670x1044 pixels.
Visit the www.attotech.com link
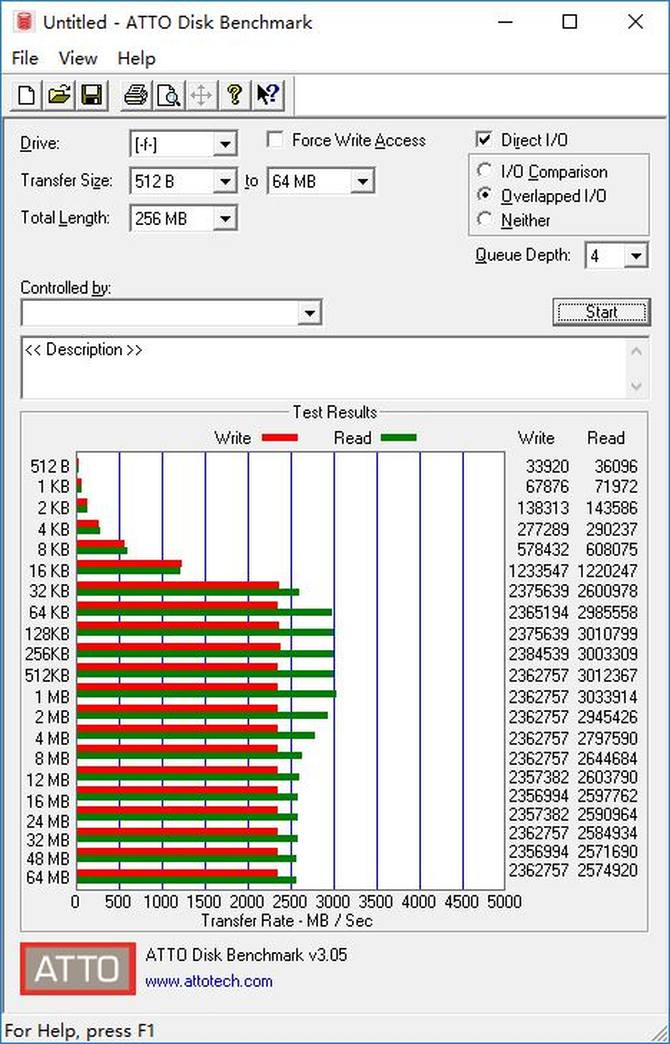click(x=208, y=981)
